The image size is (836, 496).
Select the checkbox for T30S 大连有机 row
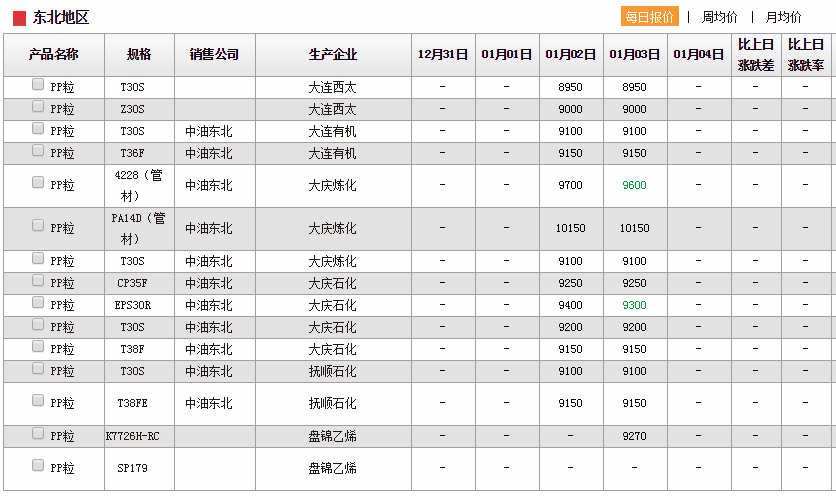[38, 129]
